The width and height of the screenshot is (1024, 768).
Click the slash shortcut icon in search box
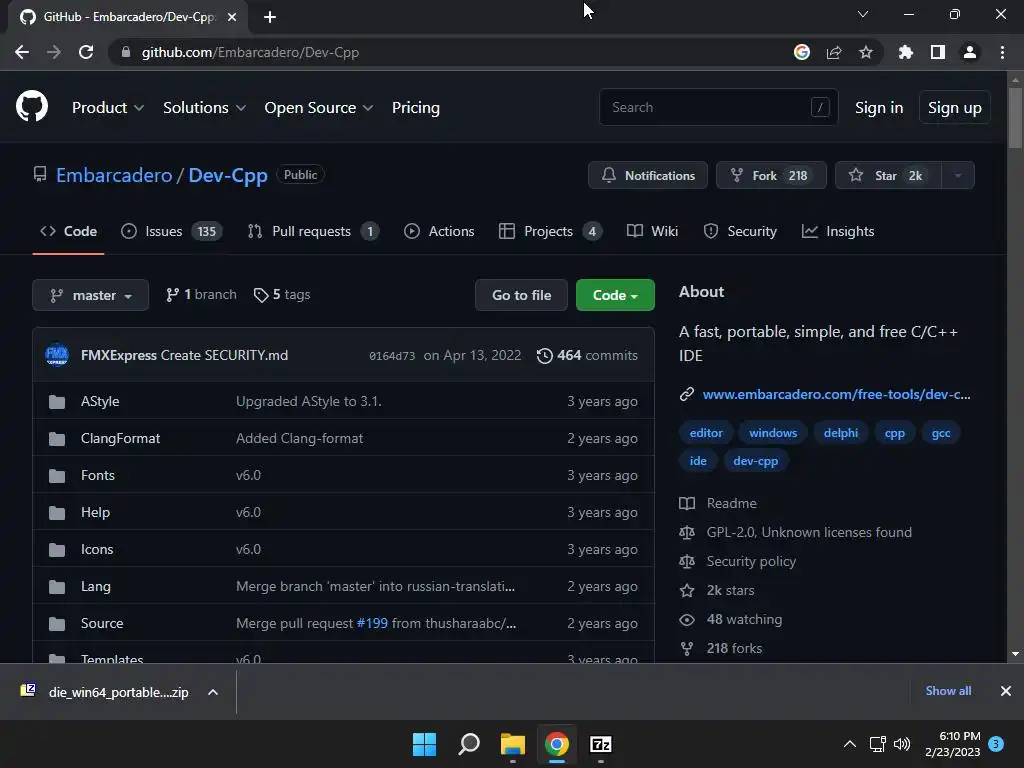coord(820,106)
